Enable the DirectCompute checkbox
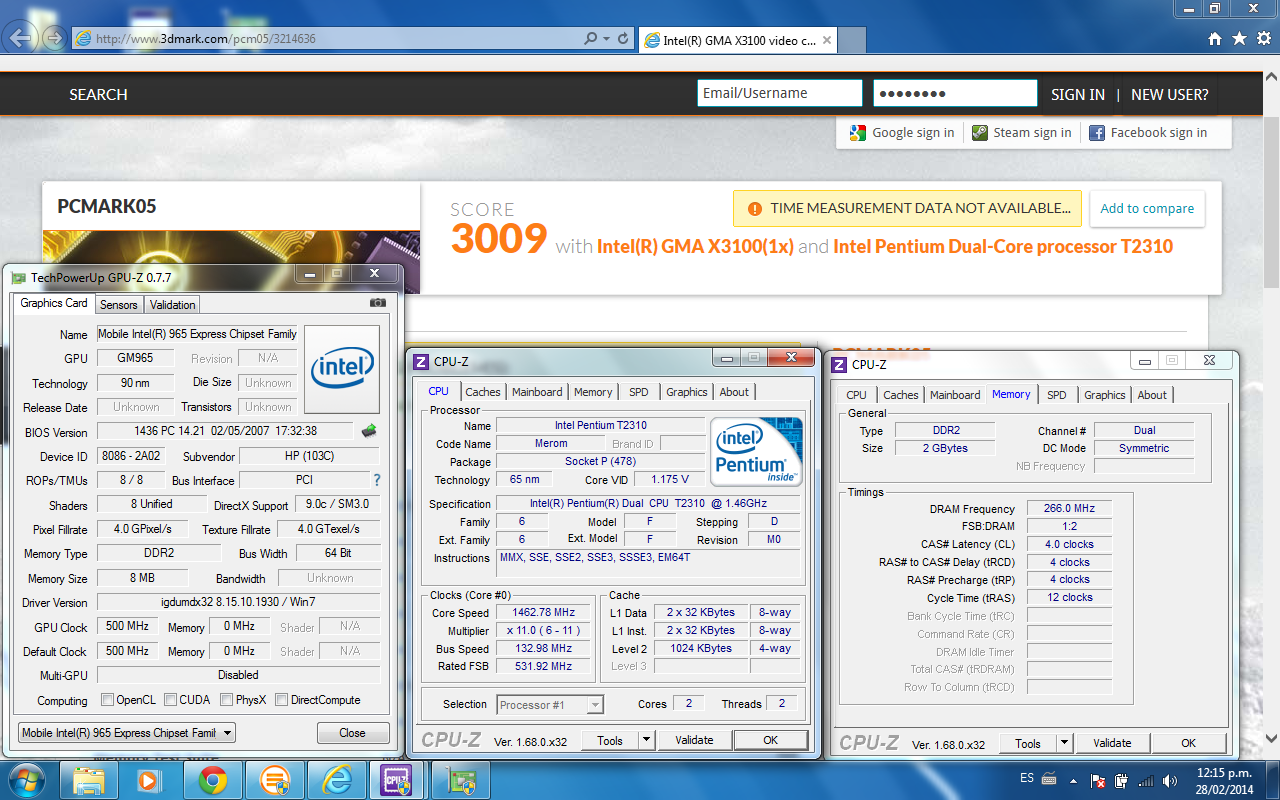Screen dimensions: 1280x800 (281, 700)
